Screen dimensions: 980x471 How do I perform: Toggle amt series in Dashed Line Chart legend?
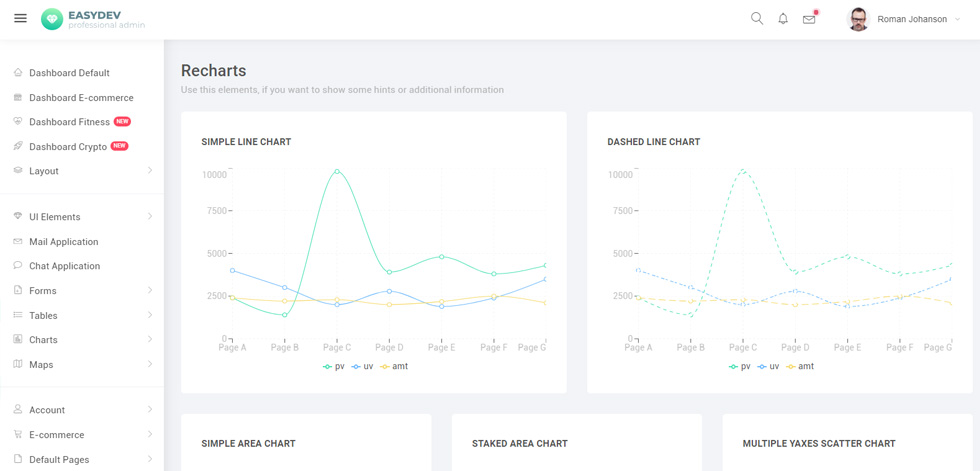pyautogui.click(x=801, y=366)
